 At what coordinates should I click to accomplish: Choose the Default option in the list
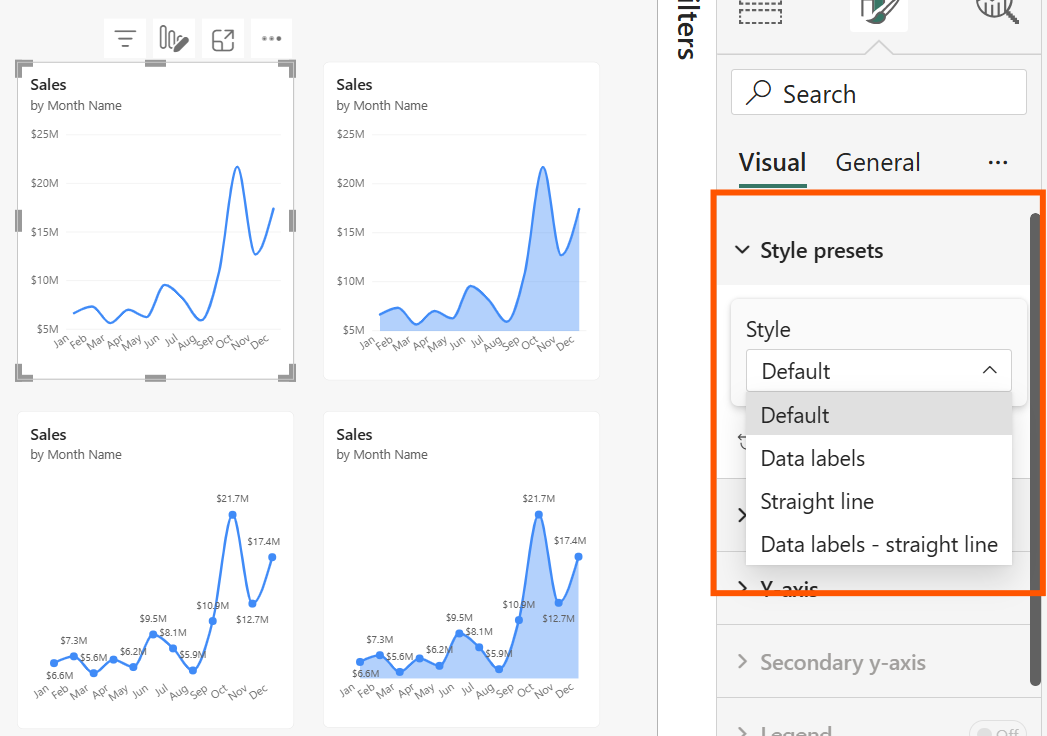pyautogui.click(x=879, y=415)
